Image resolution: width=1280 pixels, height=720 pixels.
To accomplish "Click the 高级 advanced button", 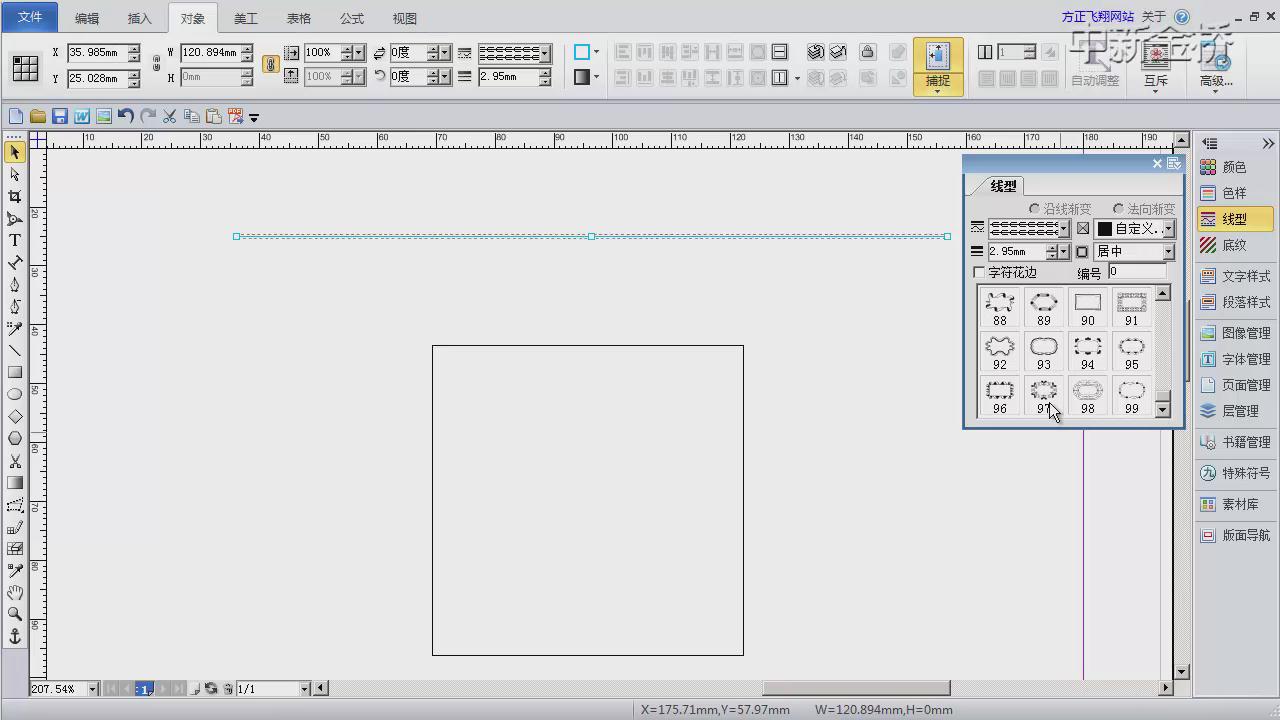I will 1216,66.
